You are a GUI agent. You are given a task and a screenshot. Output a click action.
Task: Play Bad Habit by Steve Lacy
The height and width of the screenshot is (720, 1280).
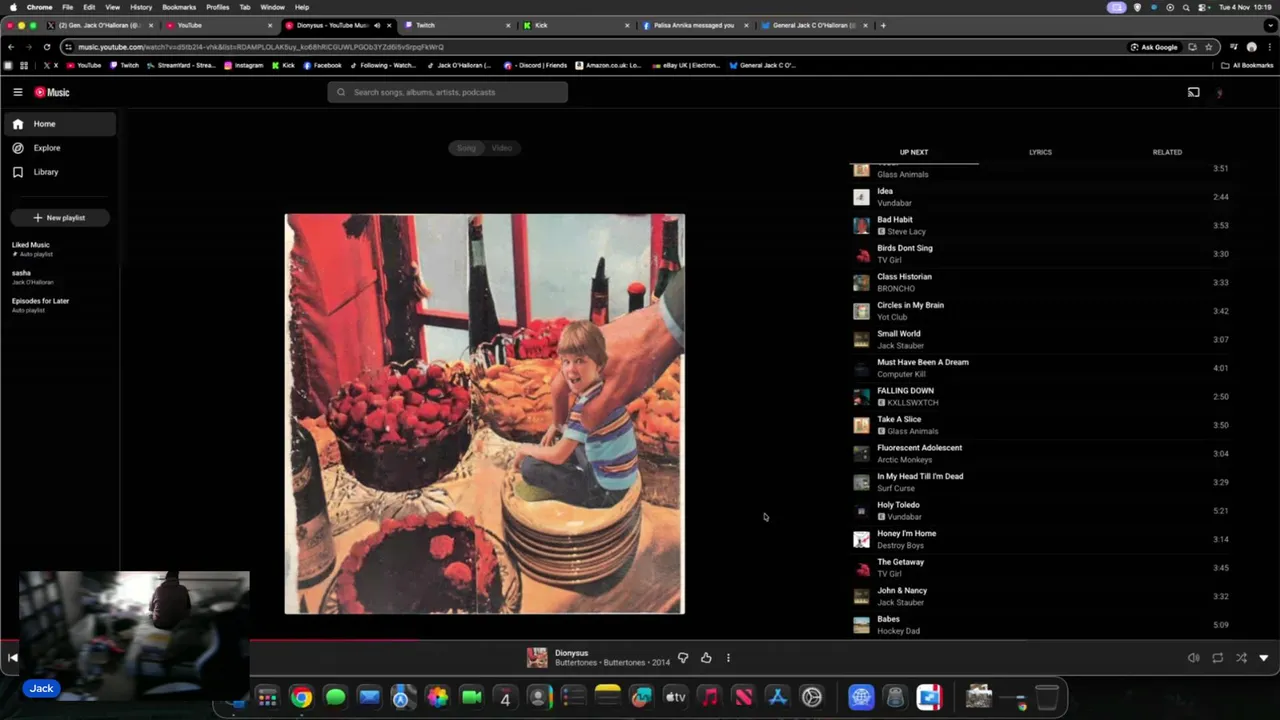click(x=1040, y=225)
